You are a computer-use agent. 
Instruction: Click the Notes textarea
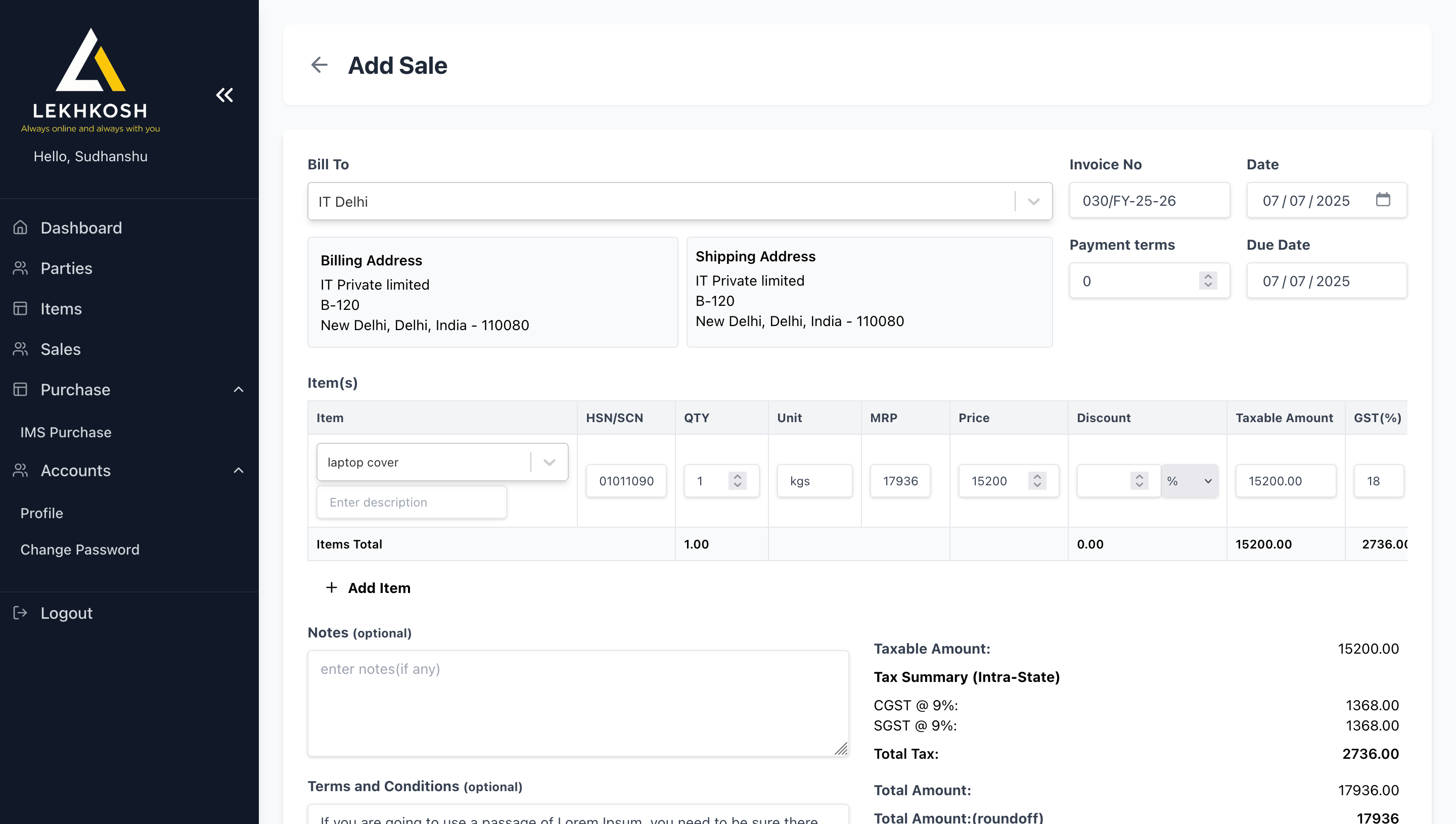coord(578,703)
